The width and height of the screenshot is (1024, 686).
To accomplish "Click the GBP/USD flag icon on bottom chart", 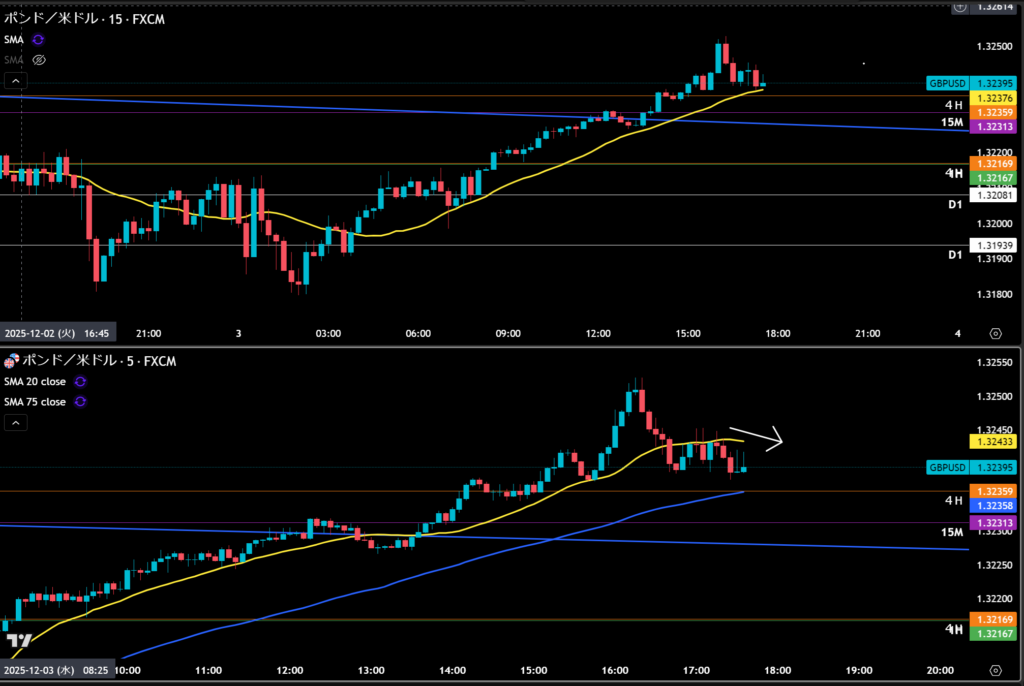I will click(11, 360).
